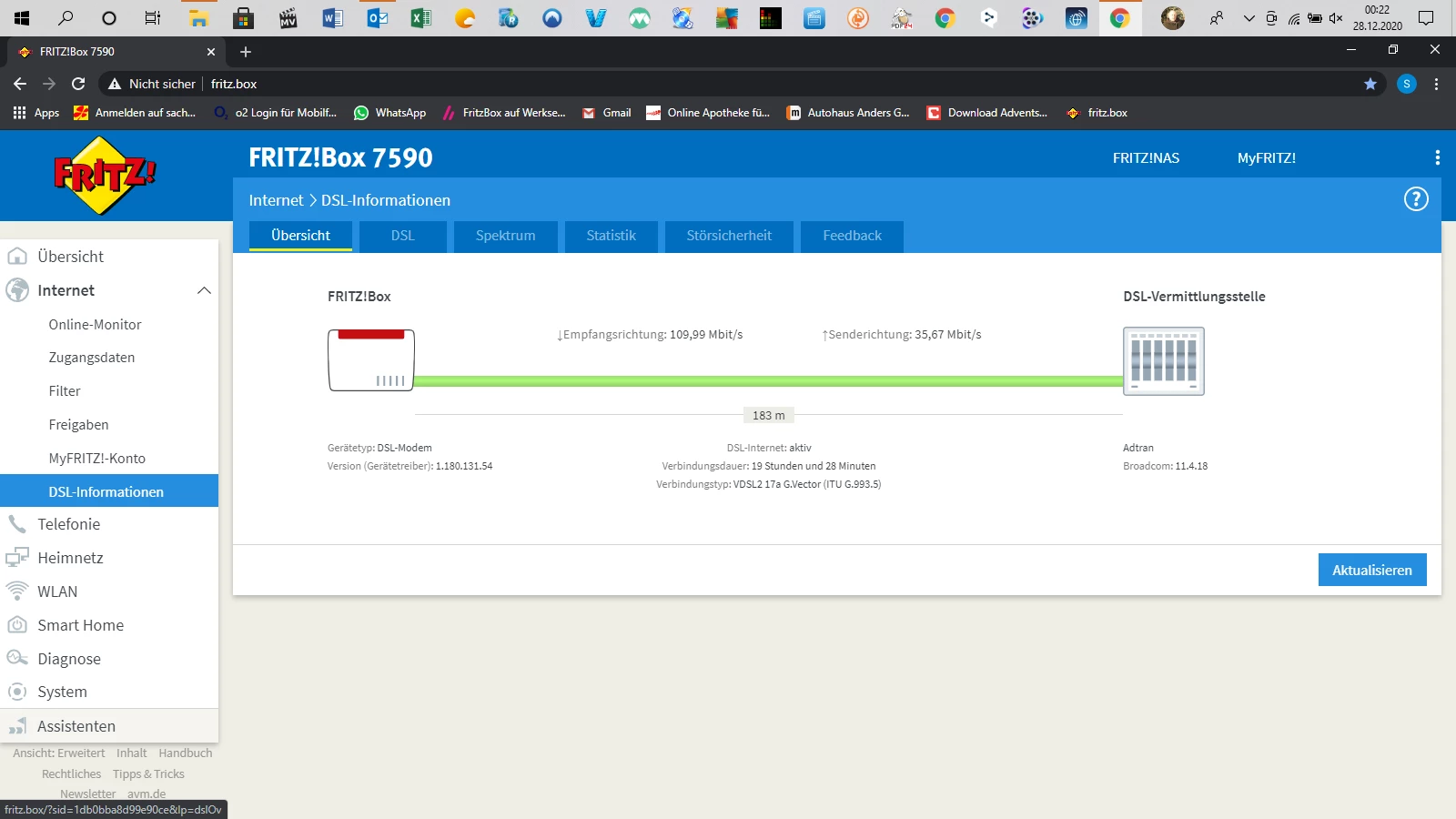Open the Spektrum tab
Viewport: 1456px width, 819px height.
tap(506, 236)
